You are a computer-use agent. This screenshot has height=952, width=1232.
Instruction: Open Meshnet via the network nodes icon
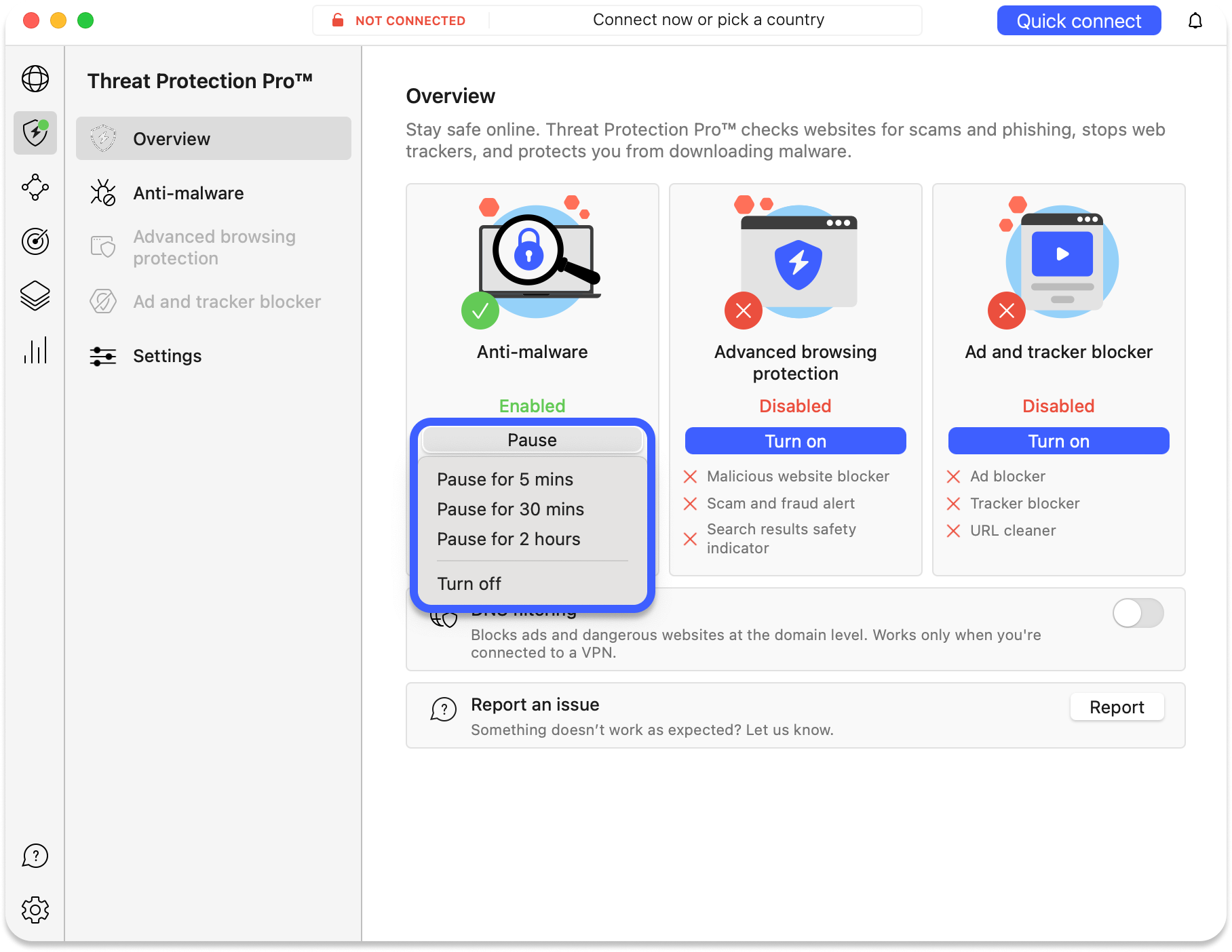tap(35, 188)
